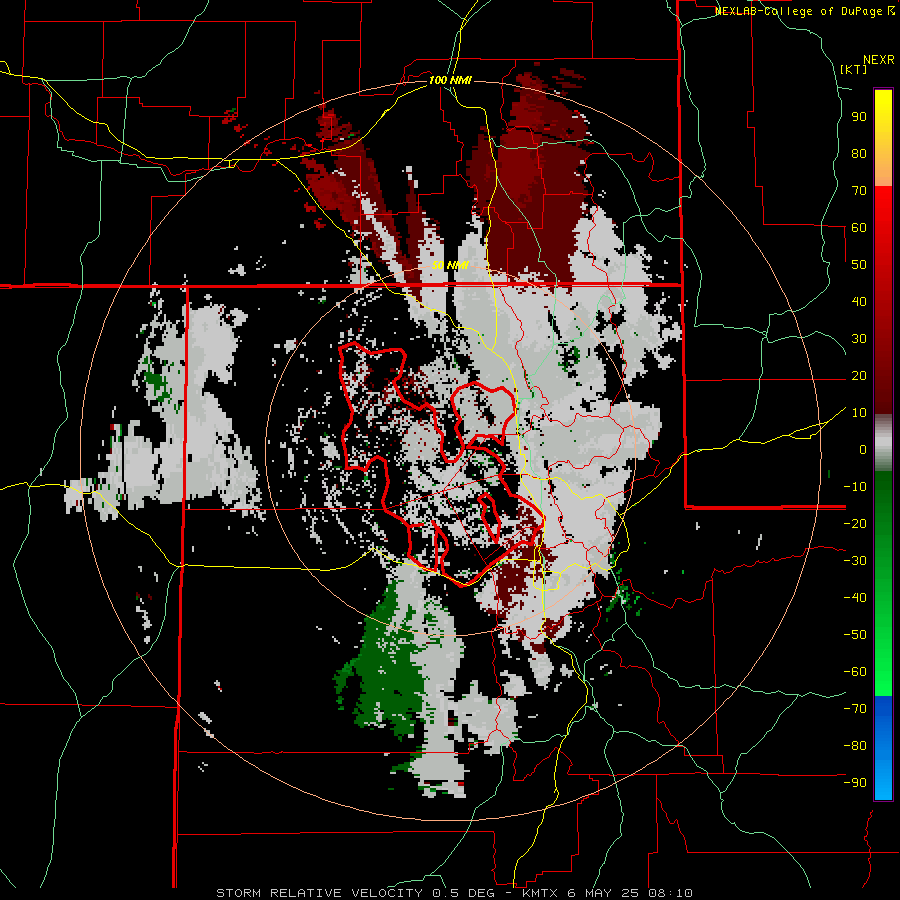Click the 10 value on the velocity scale

(x=859, y=413)
